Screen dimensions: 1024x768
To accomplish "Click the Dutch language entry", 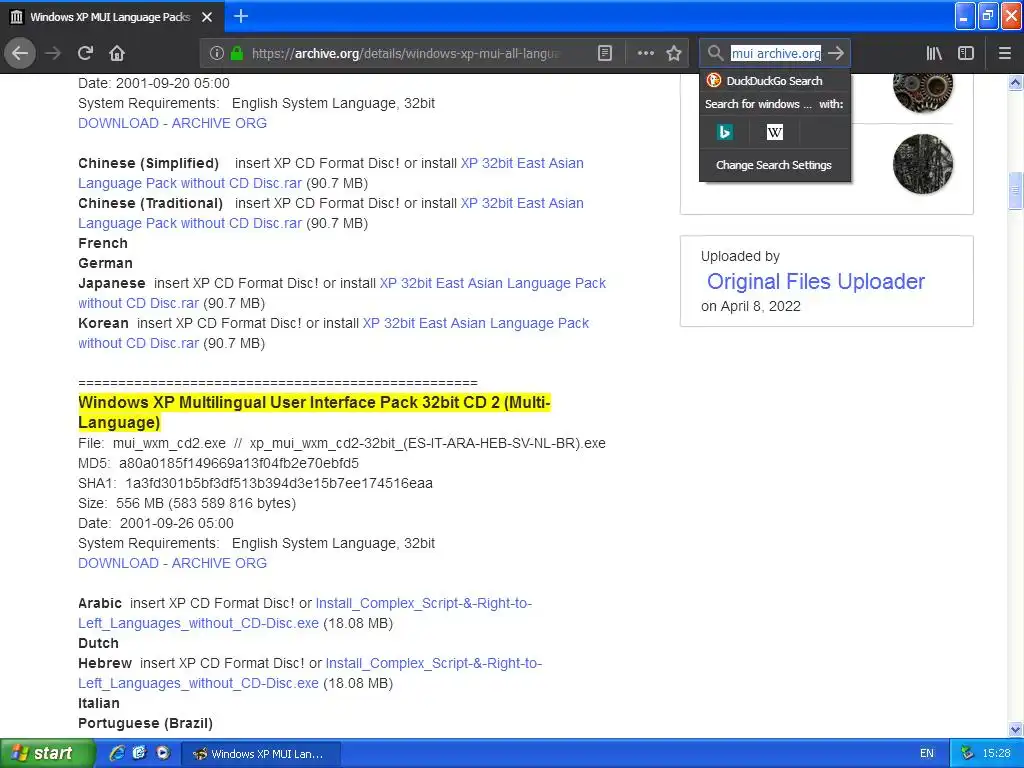I will [x=98, y=643].
